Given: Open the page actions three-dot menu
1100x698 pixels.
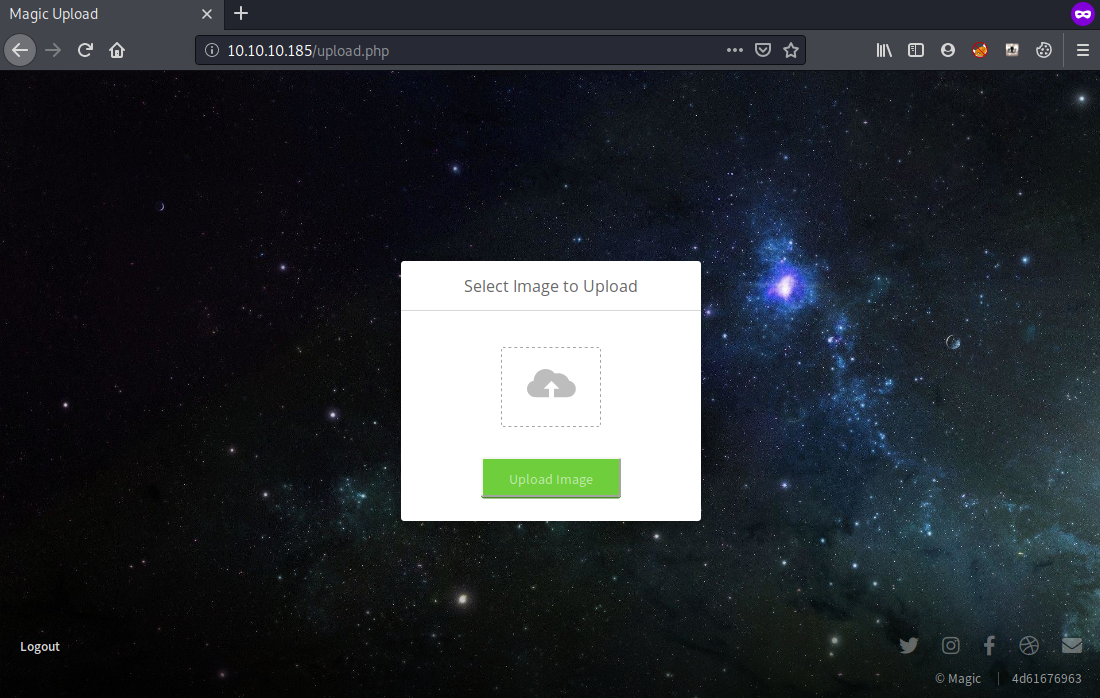Looking at the screenshot, I should point(735,50).
